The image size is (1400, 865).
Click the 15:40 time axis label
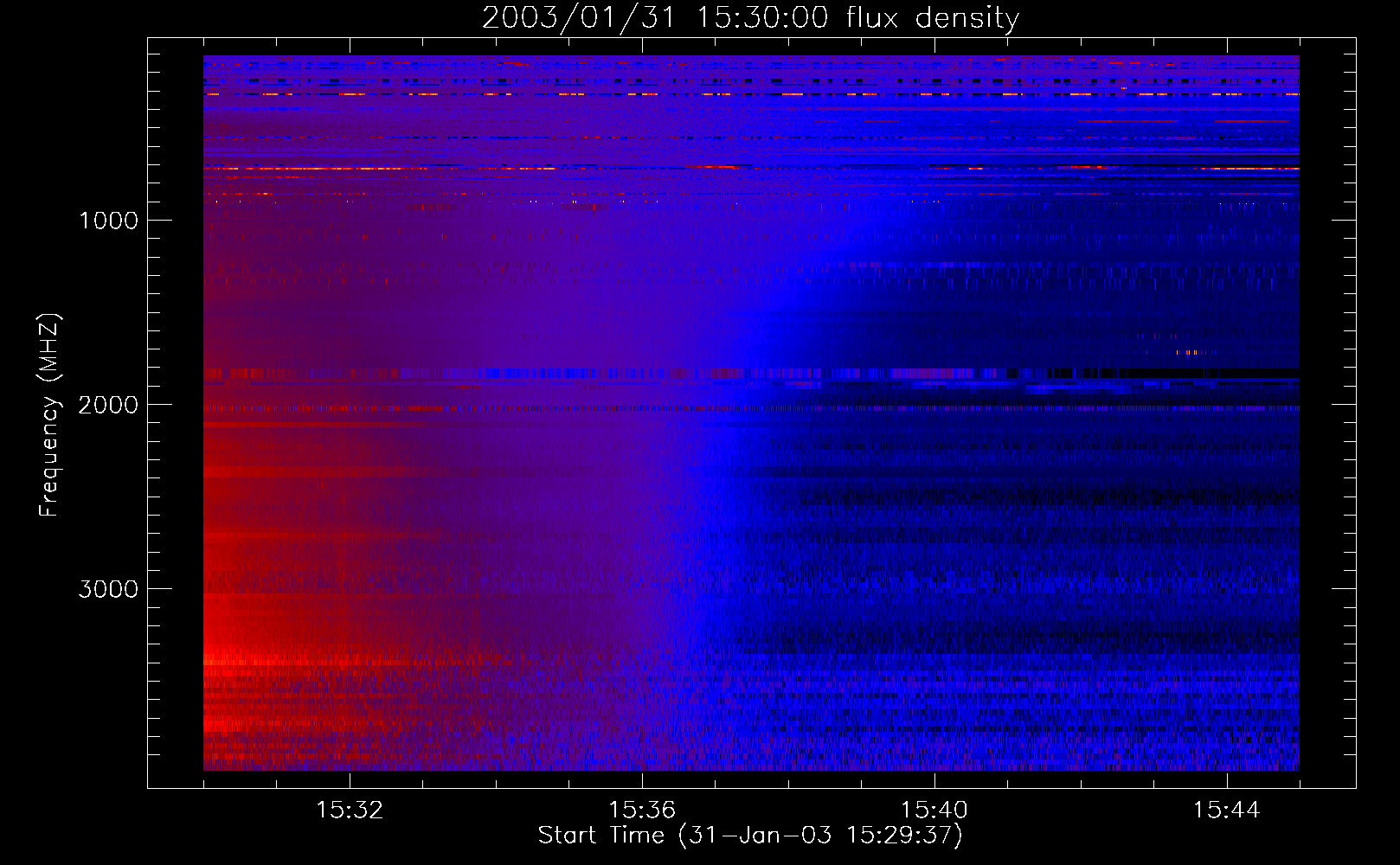click(x=934, y=811)
